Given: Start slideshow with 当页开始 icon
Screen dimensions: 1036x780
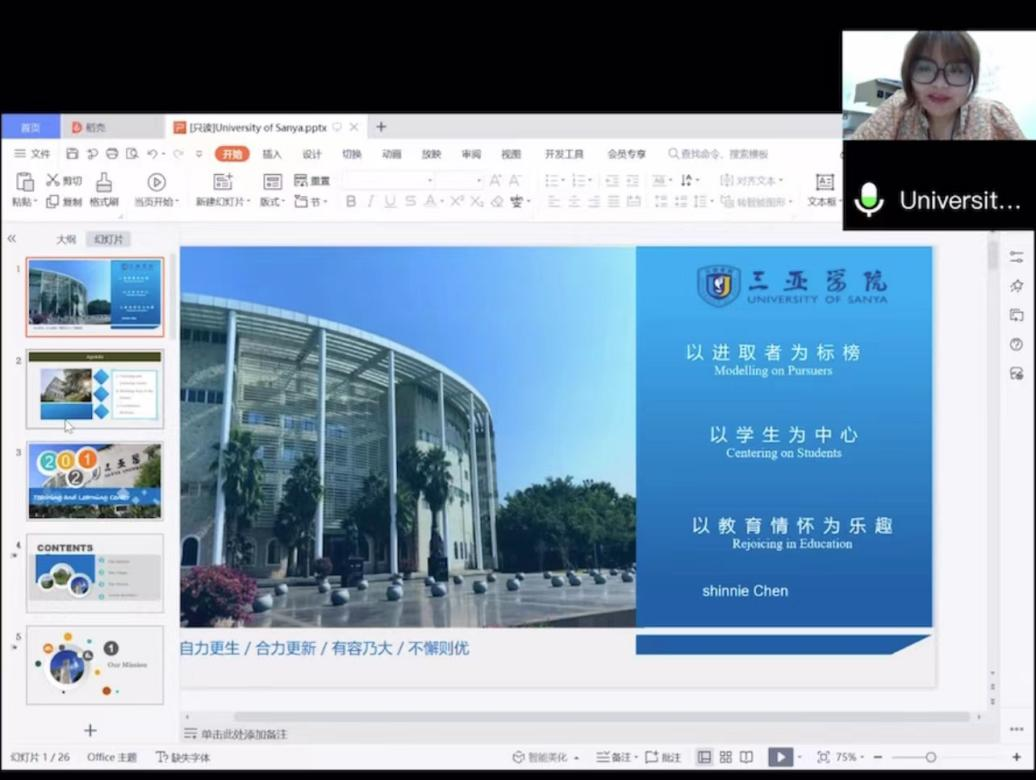Looking at the screenshot, I should (156, 182).
